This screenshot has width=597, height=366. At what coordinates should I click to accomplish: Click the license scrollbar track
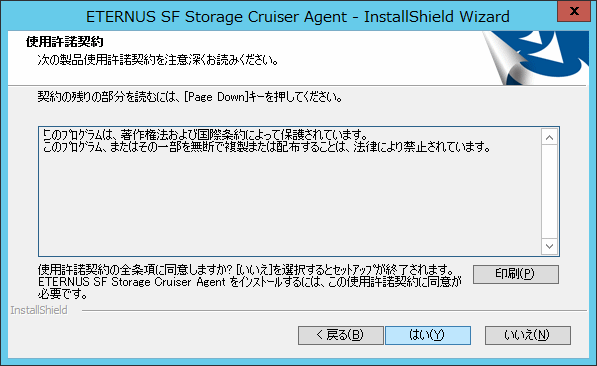pos(549,192)
